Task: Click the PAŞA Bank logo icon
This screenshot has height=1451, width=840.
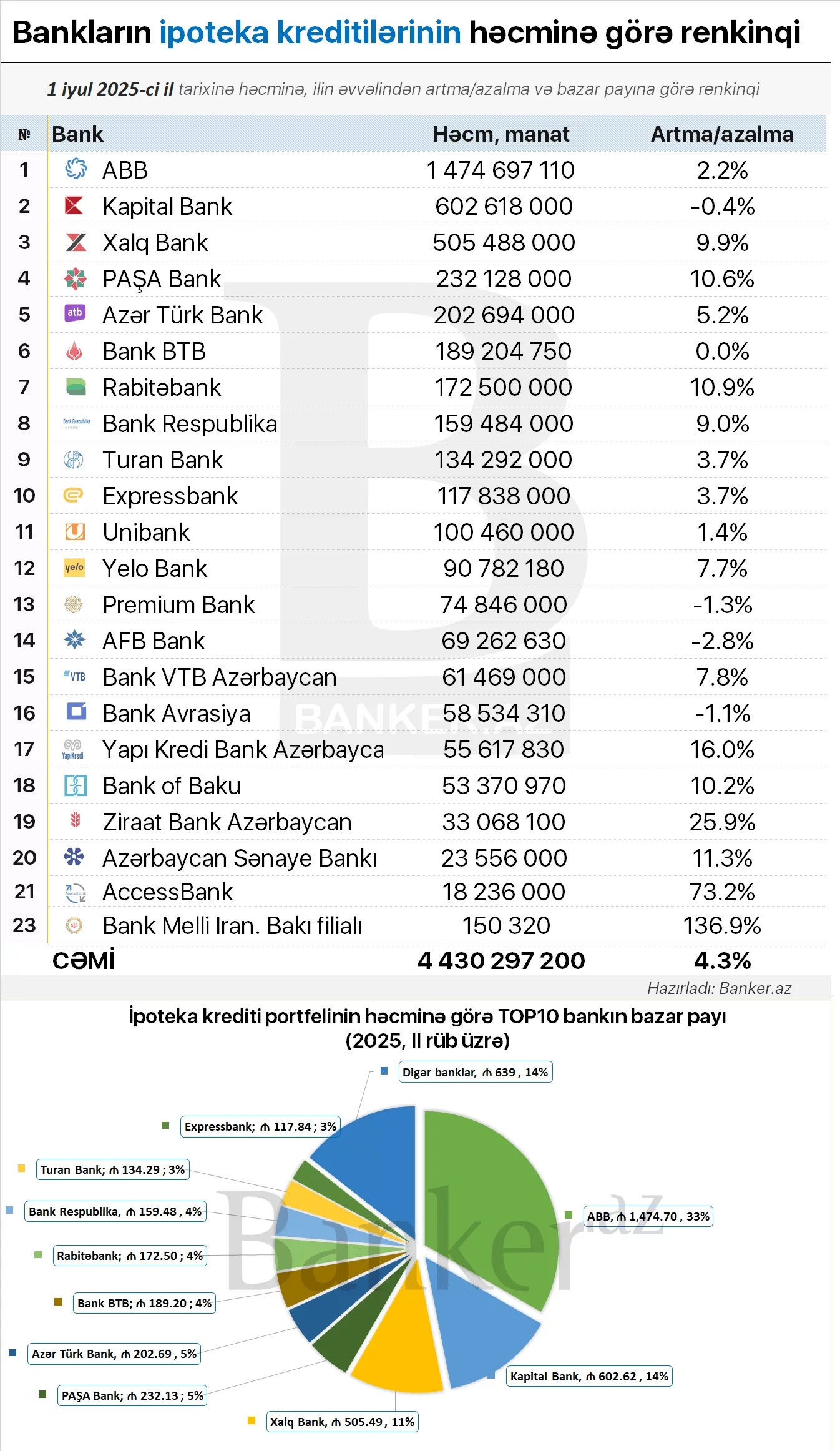Action: pos(75,278)
